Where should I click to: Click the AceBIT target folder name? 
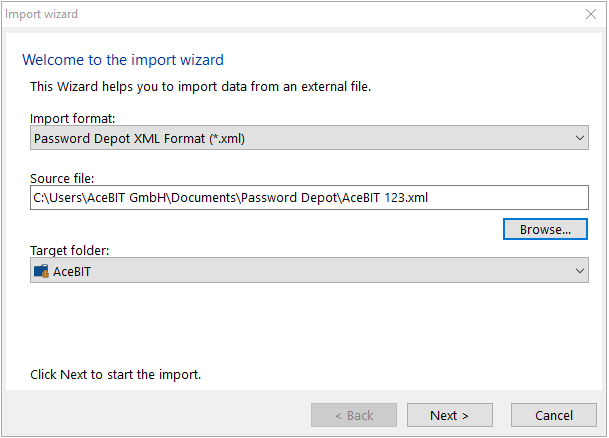click(x=72, y=271)
